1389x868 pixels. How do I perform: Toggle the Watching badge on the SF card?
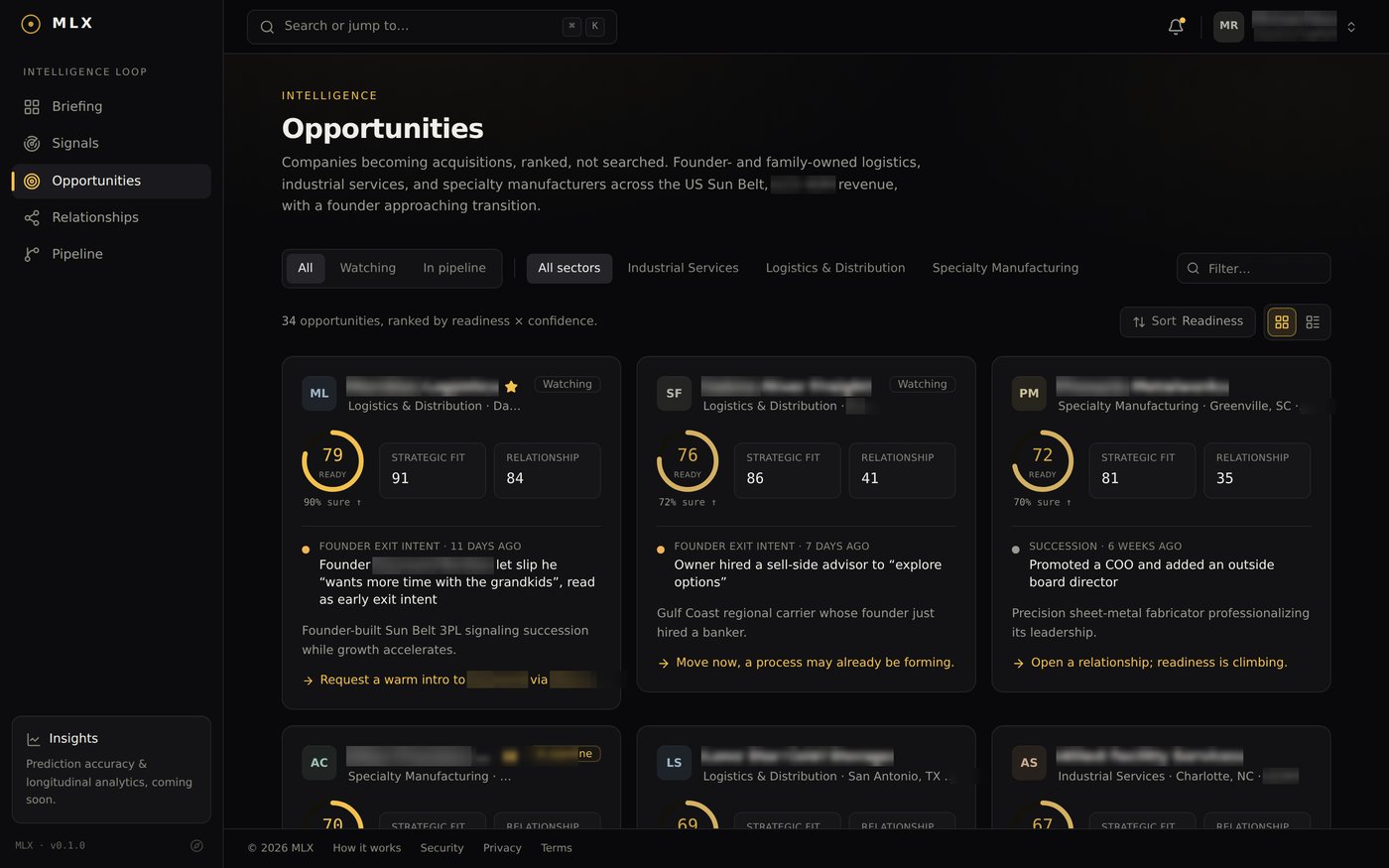point(923,385)
